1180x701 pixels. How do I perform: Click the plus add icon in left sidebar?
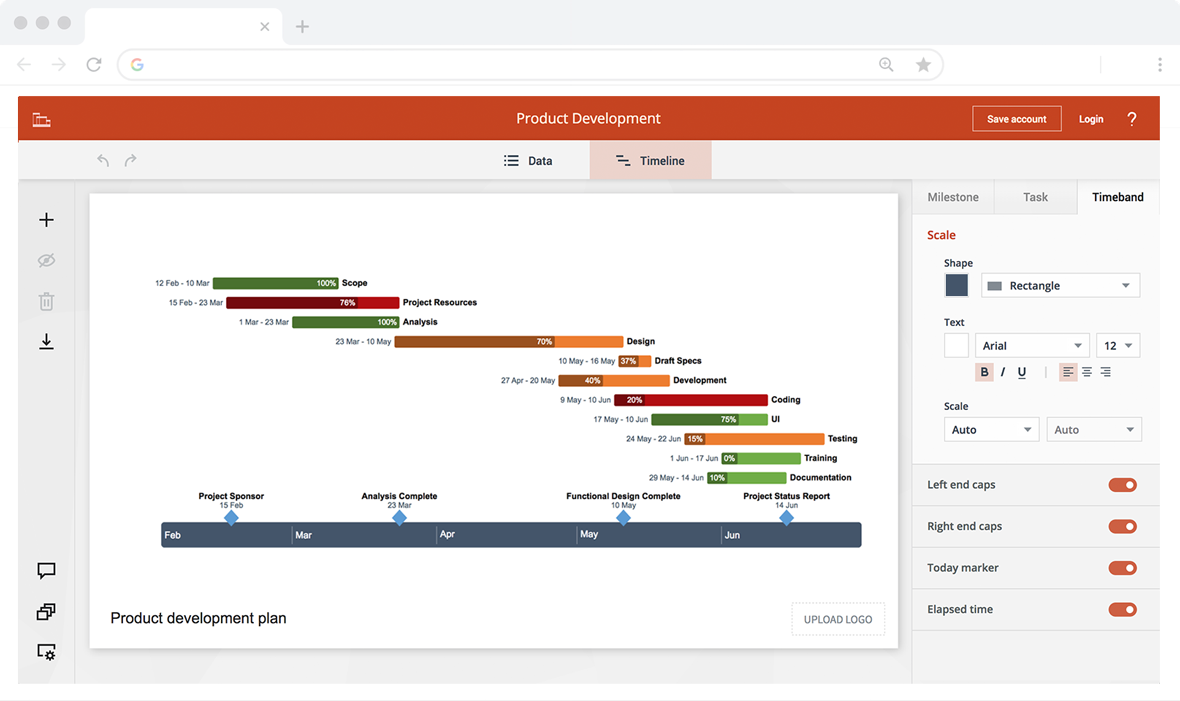(x=46, y=220)
